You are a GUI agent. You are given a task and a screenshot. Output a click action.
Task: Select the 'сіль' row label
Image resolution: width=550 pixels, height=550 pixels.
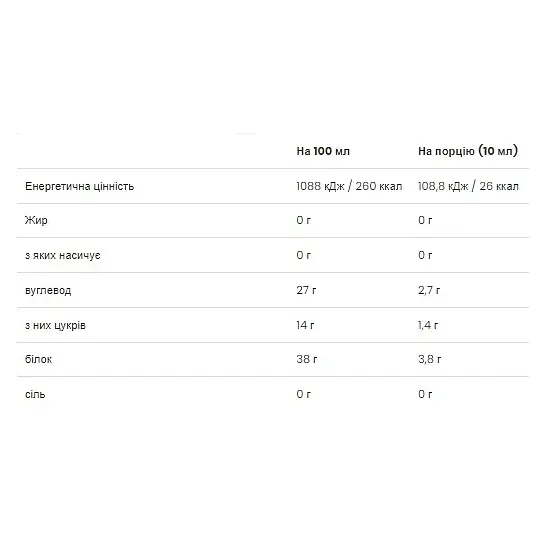[x=35, y=394]
